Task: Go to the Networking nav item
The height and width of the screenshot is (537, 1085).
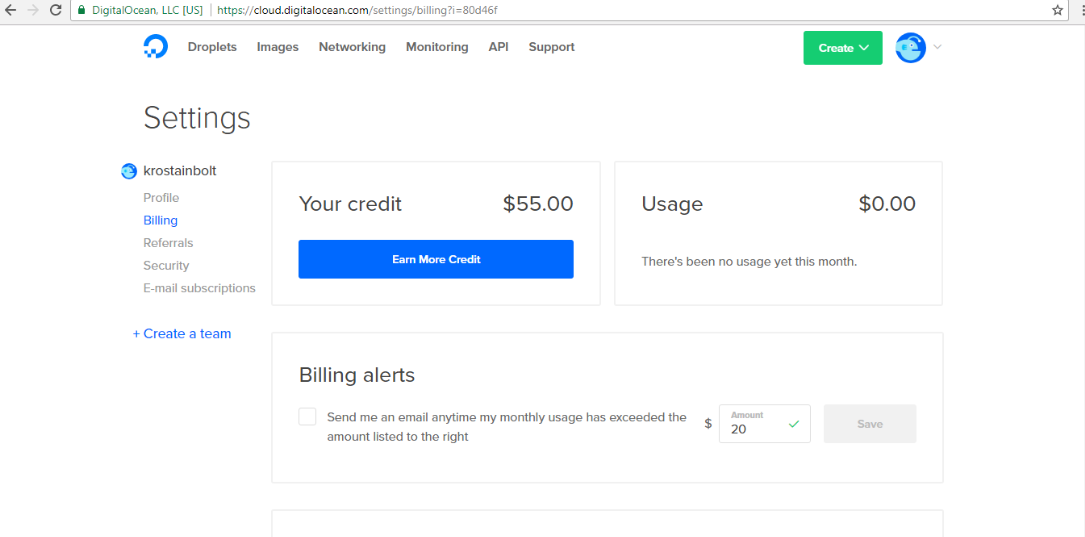Action: (x=352, y=47)
